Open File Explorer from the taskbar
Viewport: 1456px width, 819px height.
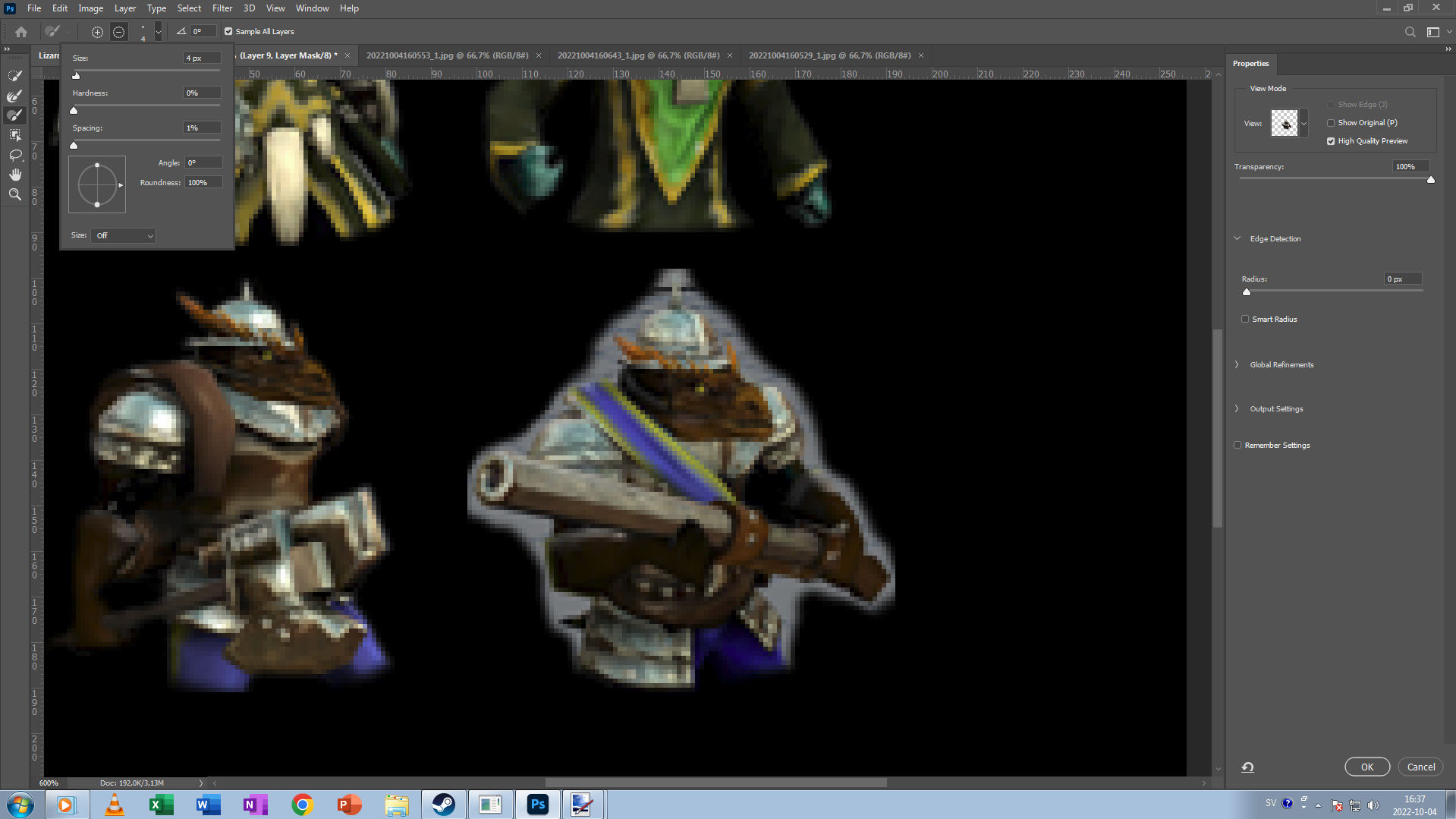click(396, 805)
